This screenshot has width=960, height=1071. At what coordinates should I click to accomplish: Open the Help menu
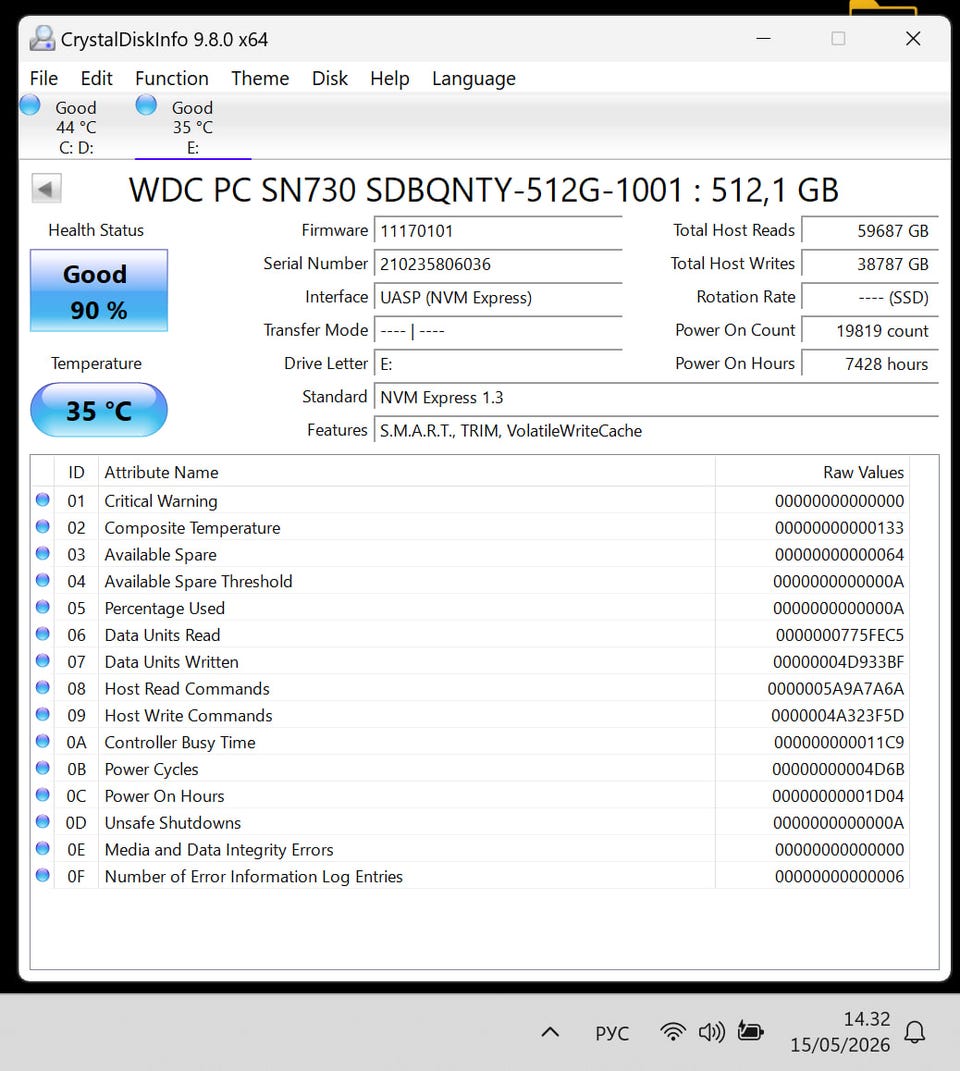[389, 79]
